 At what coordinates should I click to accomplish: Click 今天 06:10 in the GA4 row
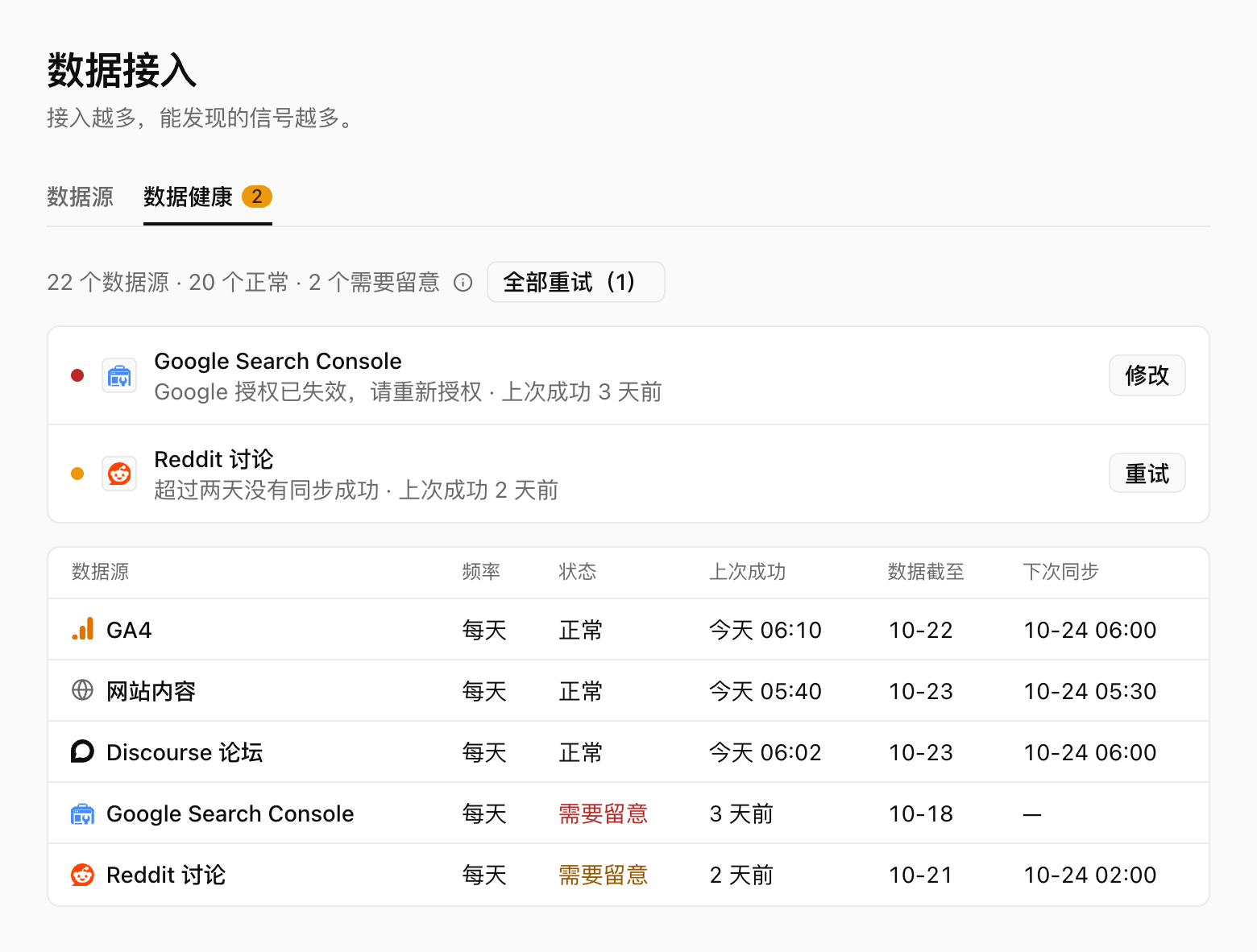765,630
